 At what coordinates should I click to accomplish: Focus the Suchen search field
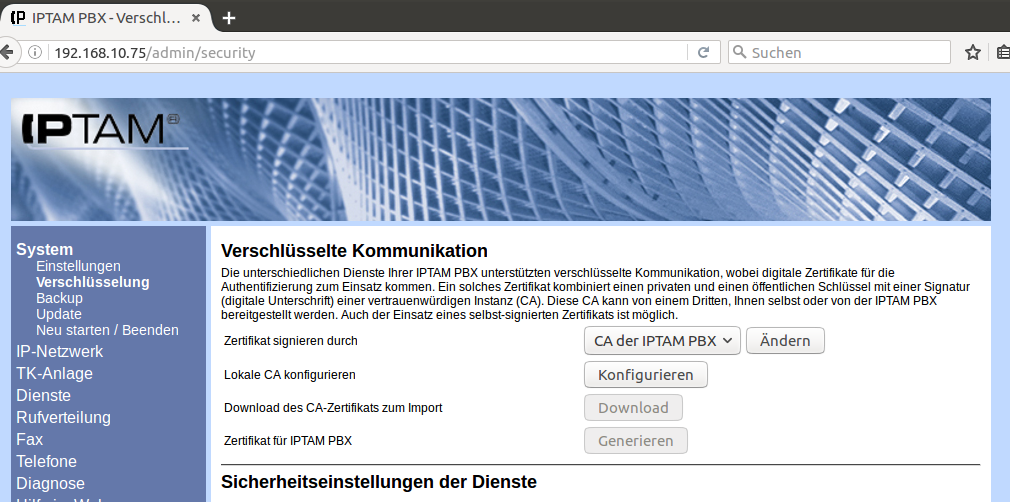[x=845, y=53]
